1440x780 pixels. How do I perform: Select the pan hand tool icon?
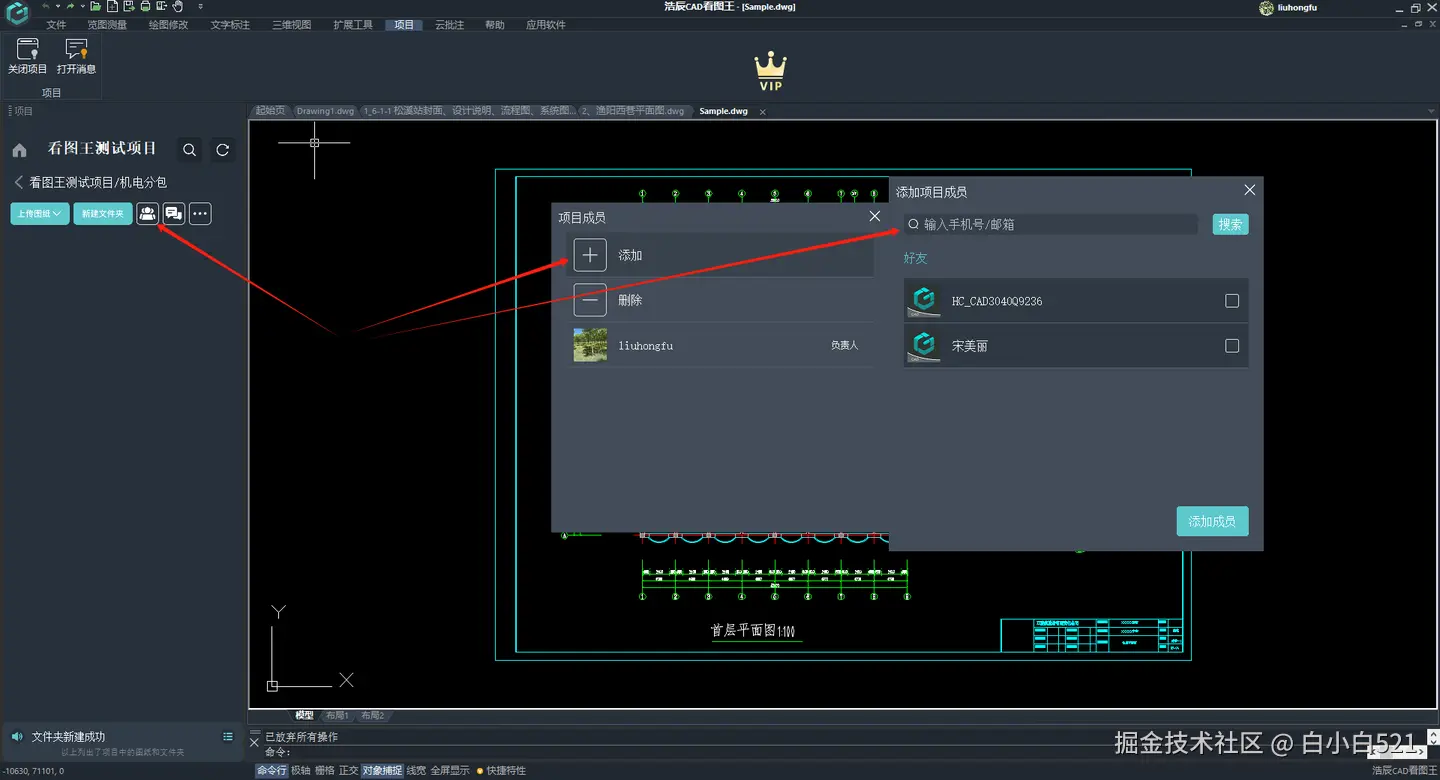(178, 6)
